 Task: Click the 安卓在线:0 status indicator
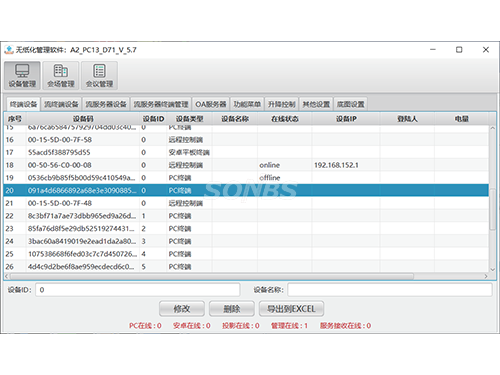tap(192, 326)
